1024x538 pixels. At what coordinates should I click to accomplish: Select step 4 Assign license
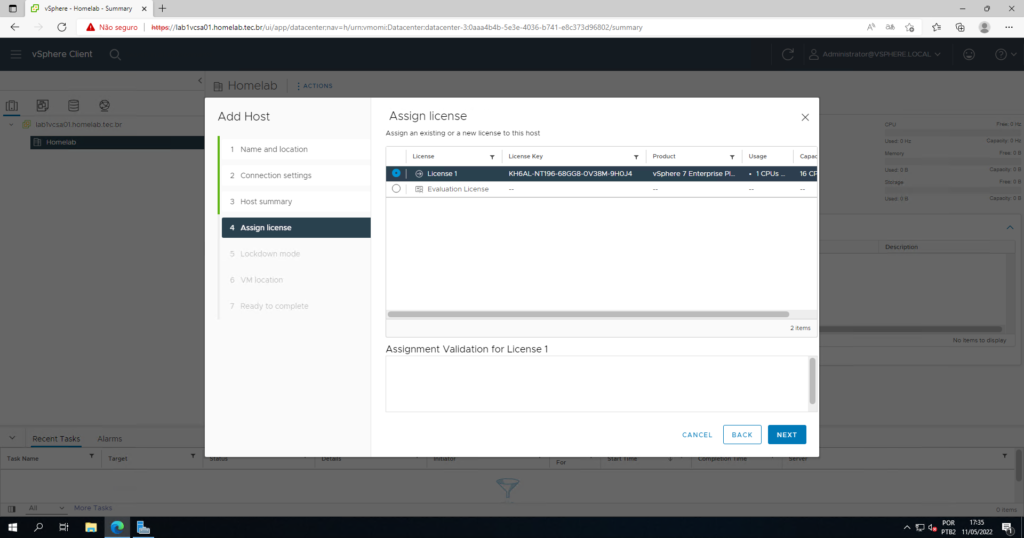296,228
